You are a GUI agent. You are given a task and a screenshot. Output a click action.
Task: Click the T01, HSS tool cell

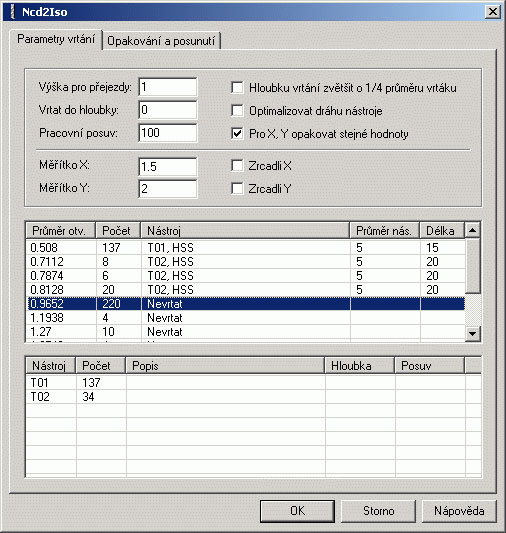(x=170, y=248)
